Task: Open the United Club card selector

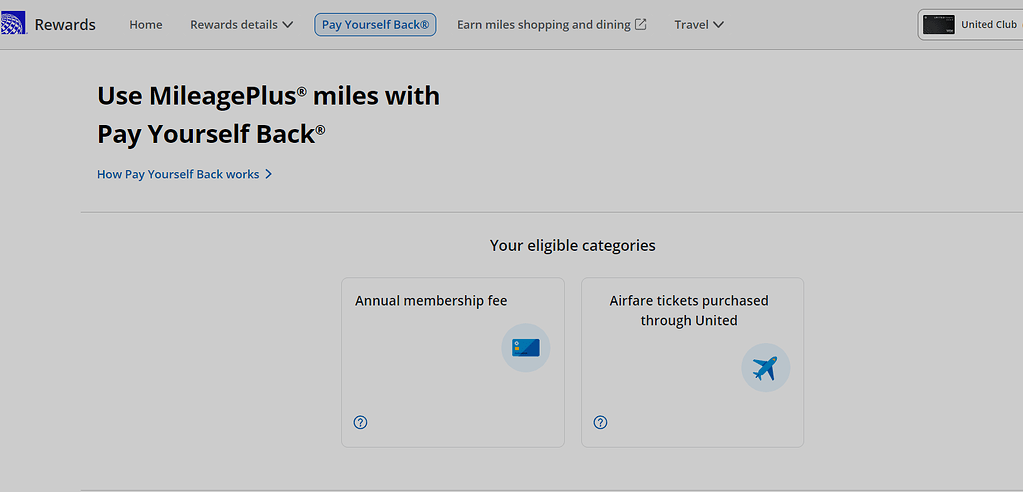Action: click(970, 25)
